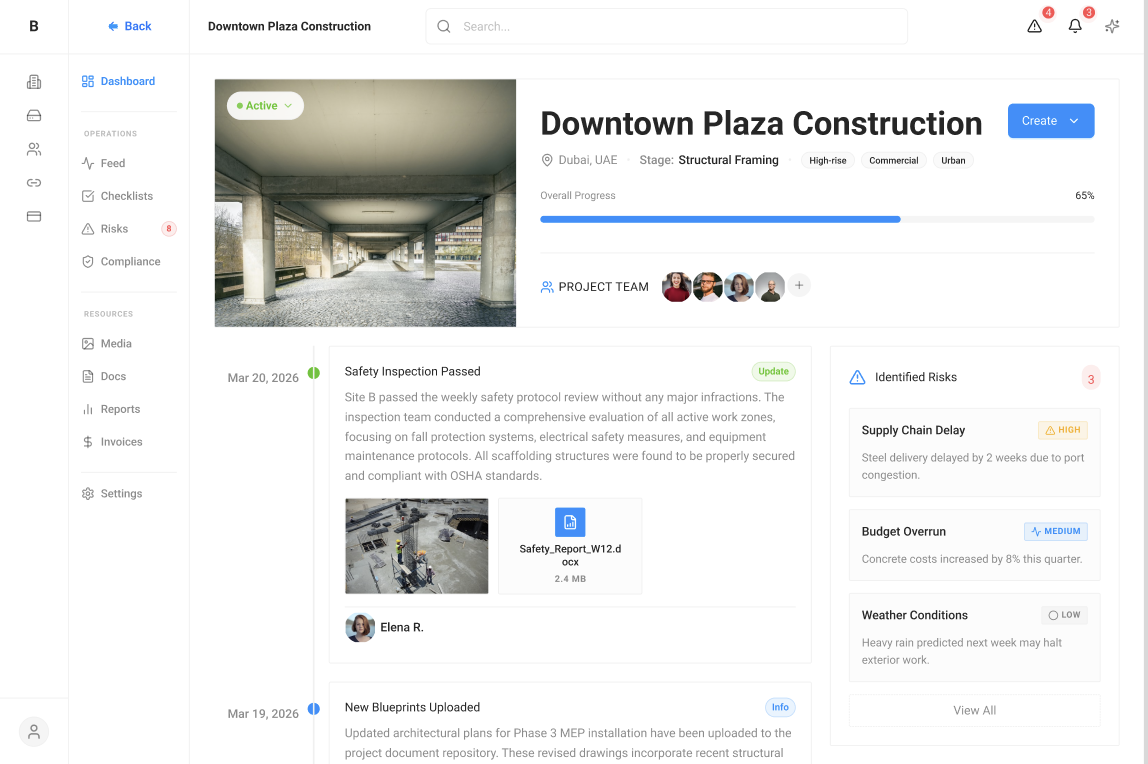Select first team member avatar in red
This screenshot has width=1148, height=764.
(676, 287)
